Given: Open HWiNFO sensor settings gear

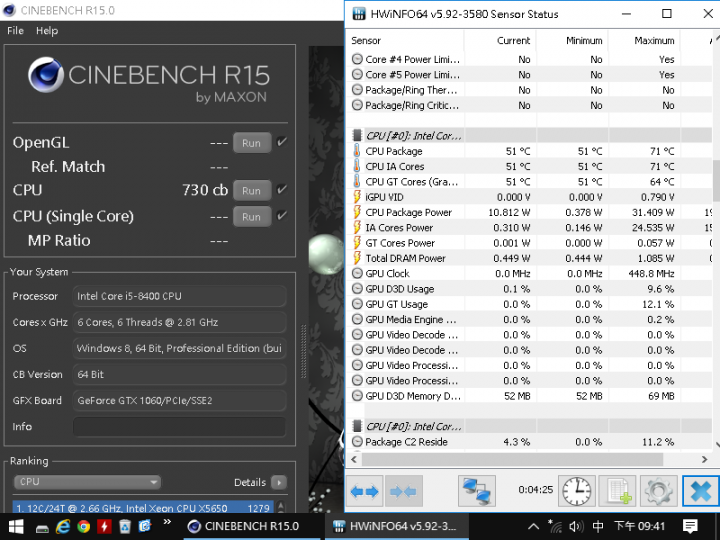Looking at the screenshot, I should click(x=658, y=491).
